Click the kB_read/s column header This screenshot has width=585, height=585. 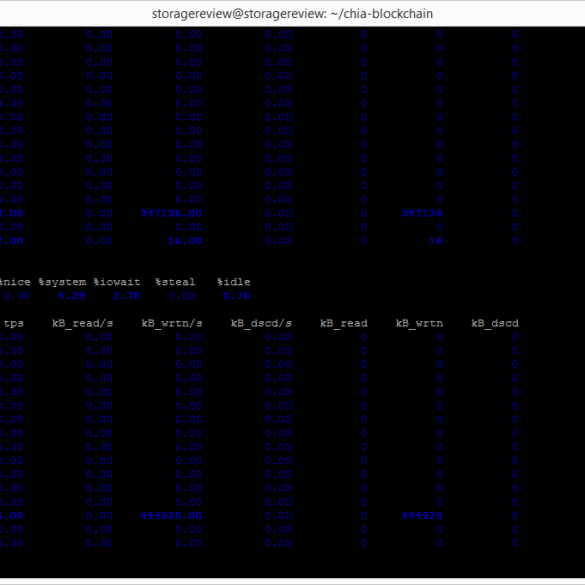[x=82, y=323]
